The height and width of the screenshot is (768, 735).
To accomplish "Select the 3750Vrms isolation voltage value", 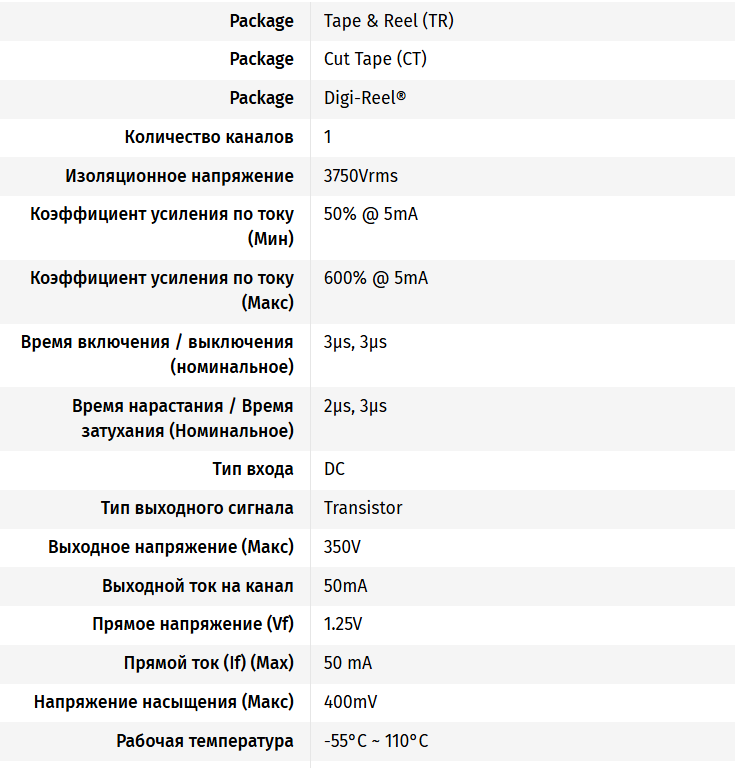I will tap(361, 176).
